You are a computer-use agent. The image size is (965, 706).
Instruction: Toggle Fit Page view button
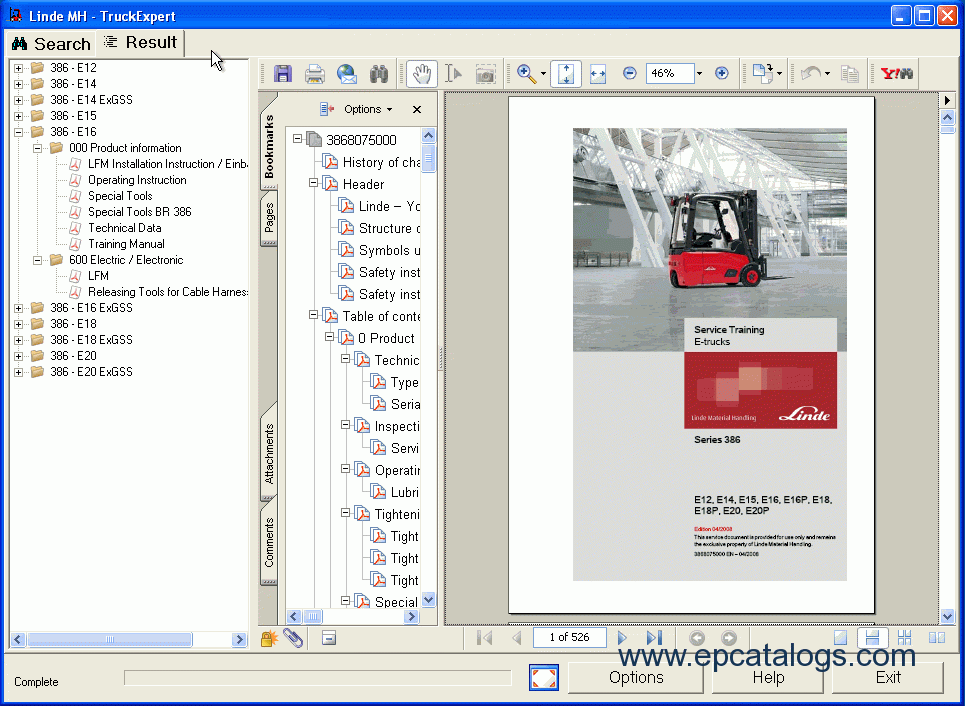[566, 74]
